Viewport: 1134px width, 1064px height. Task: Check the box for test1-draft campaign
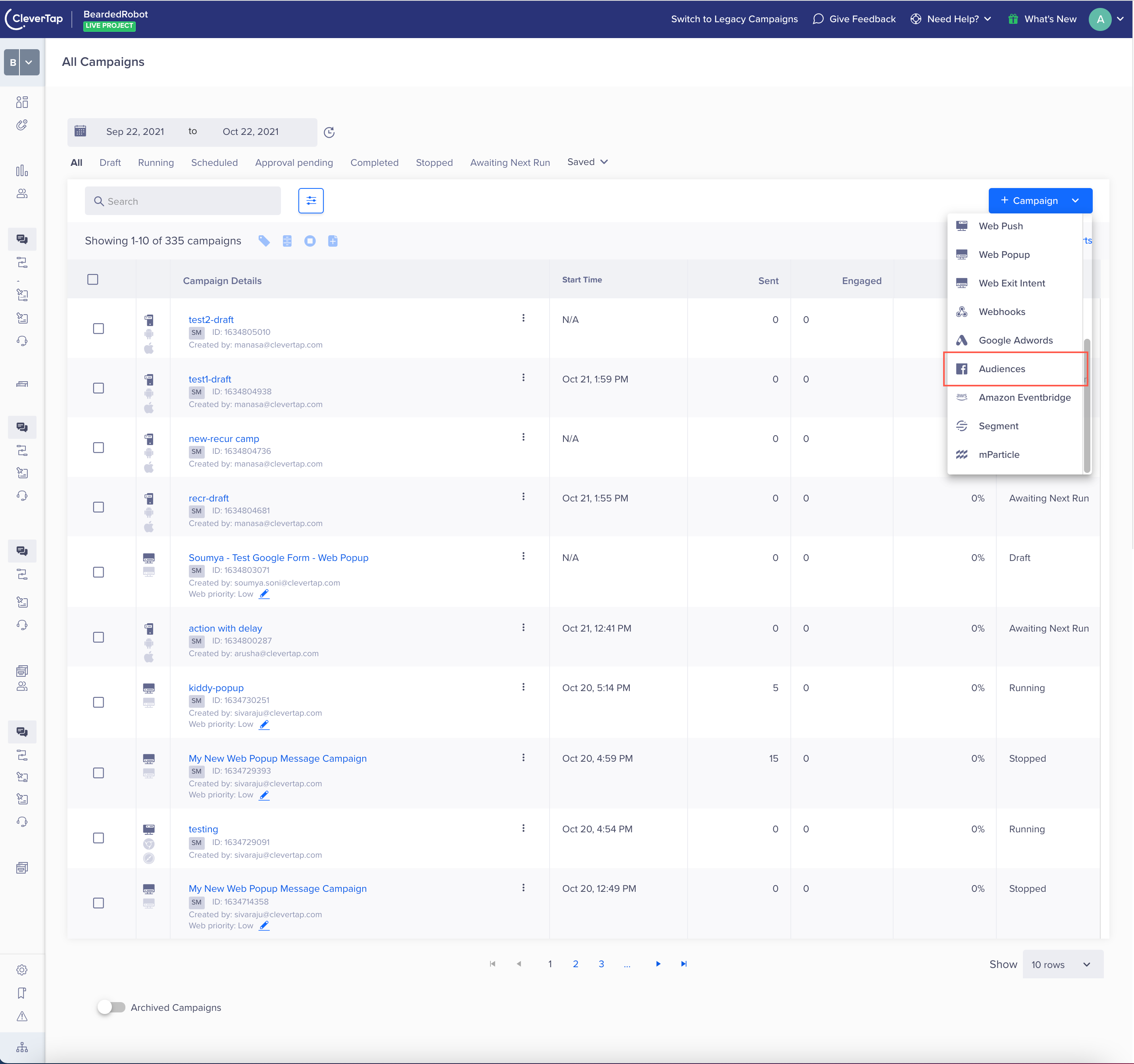(98, 388)
